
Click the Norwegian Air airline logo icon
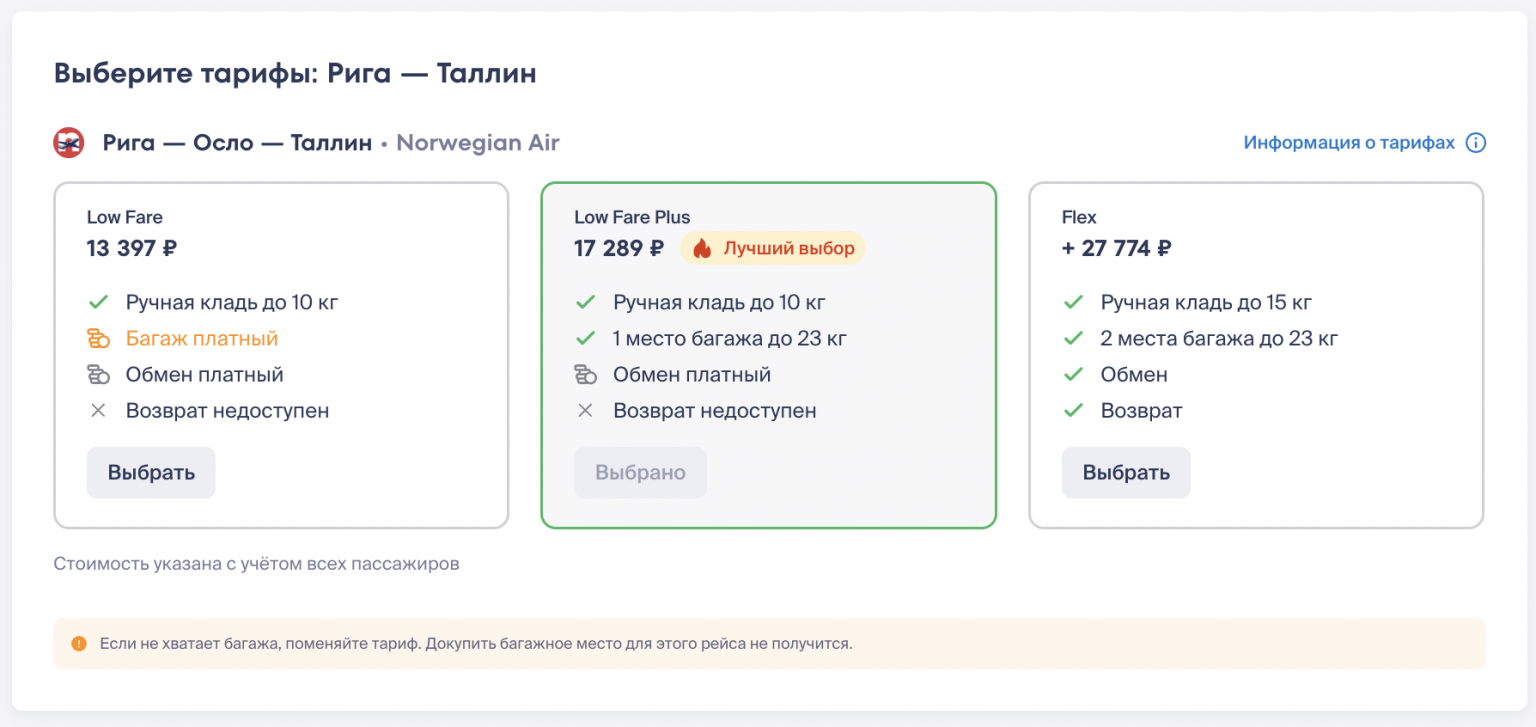pos(69,143)
